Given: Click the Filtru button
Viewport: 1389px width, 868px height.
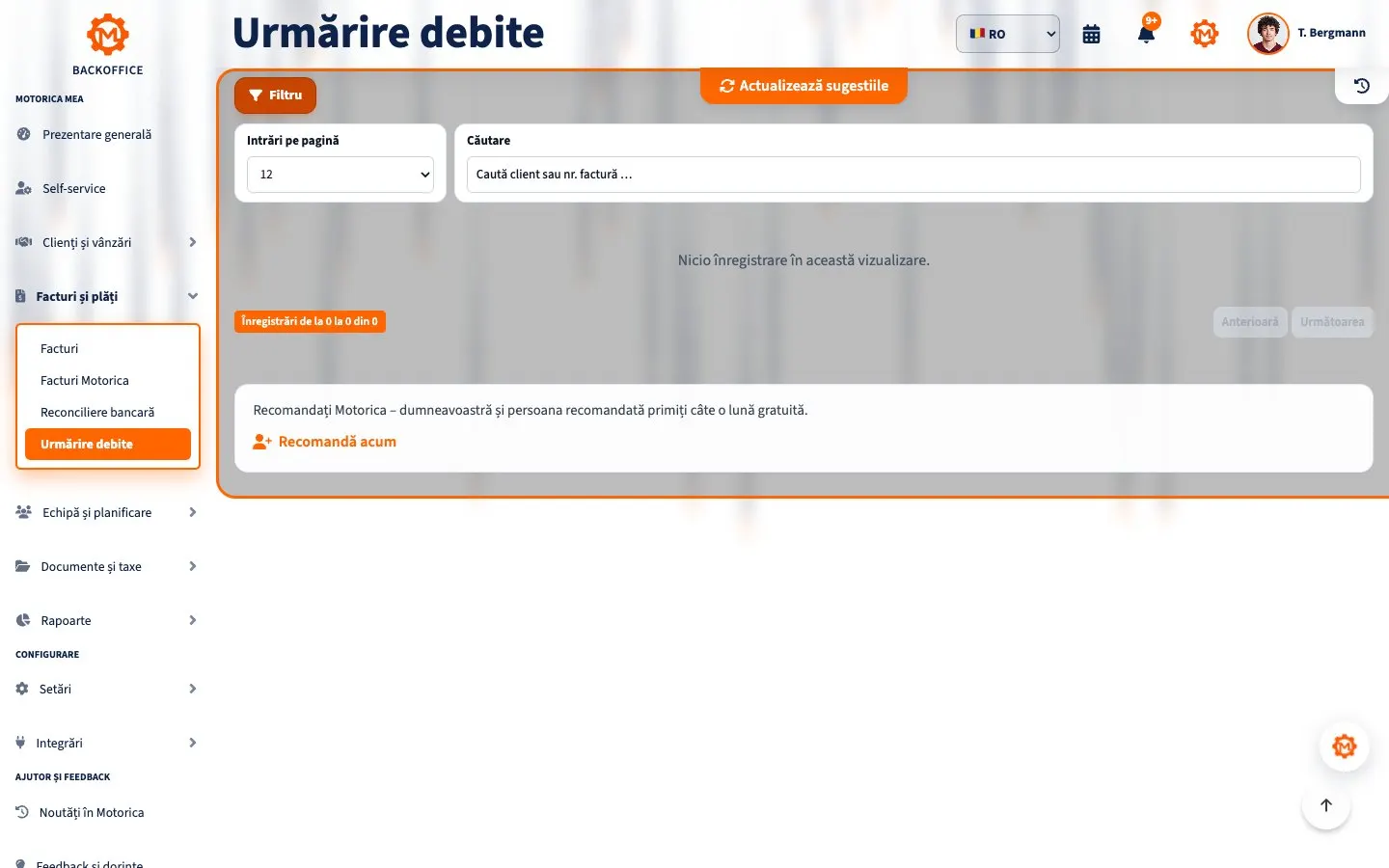Looking at the screenshot, I should click(275, 95).
